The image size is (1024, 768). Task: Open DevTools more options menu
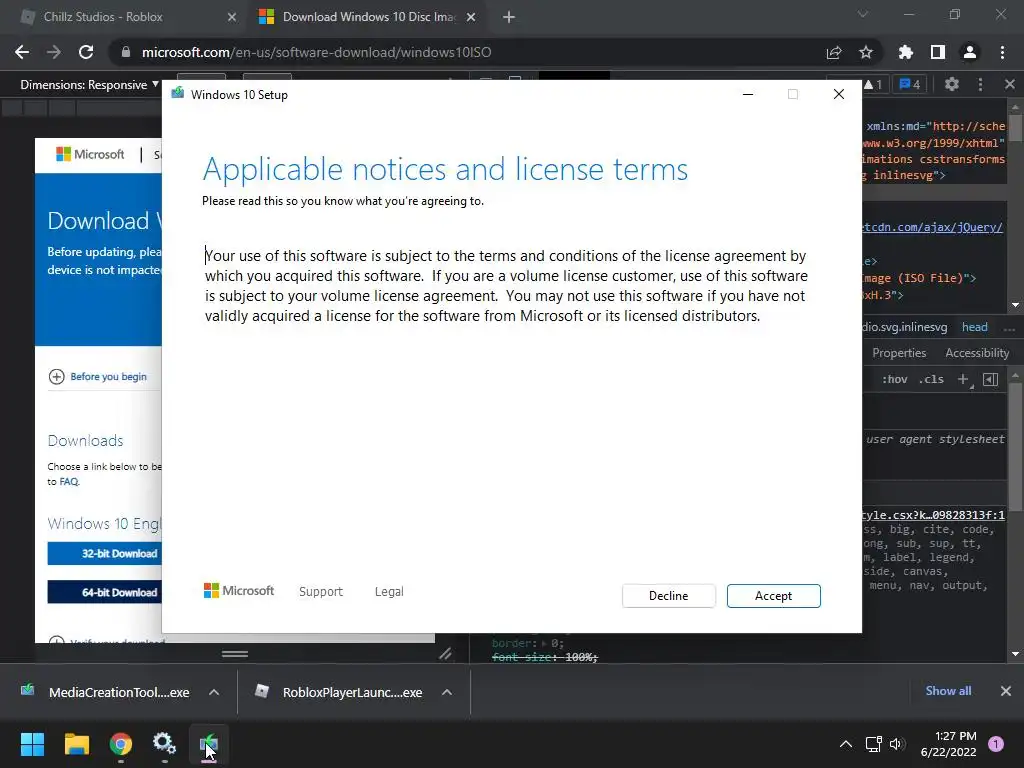tap(980, 84)
